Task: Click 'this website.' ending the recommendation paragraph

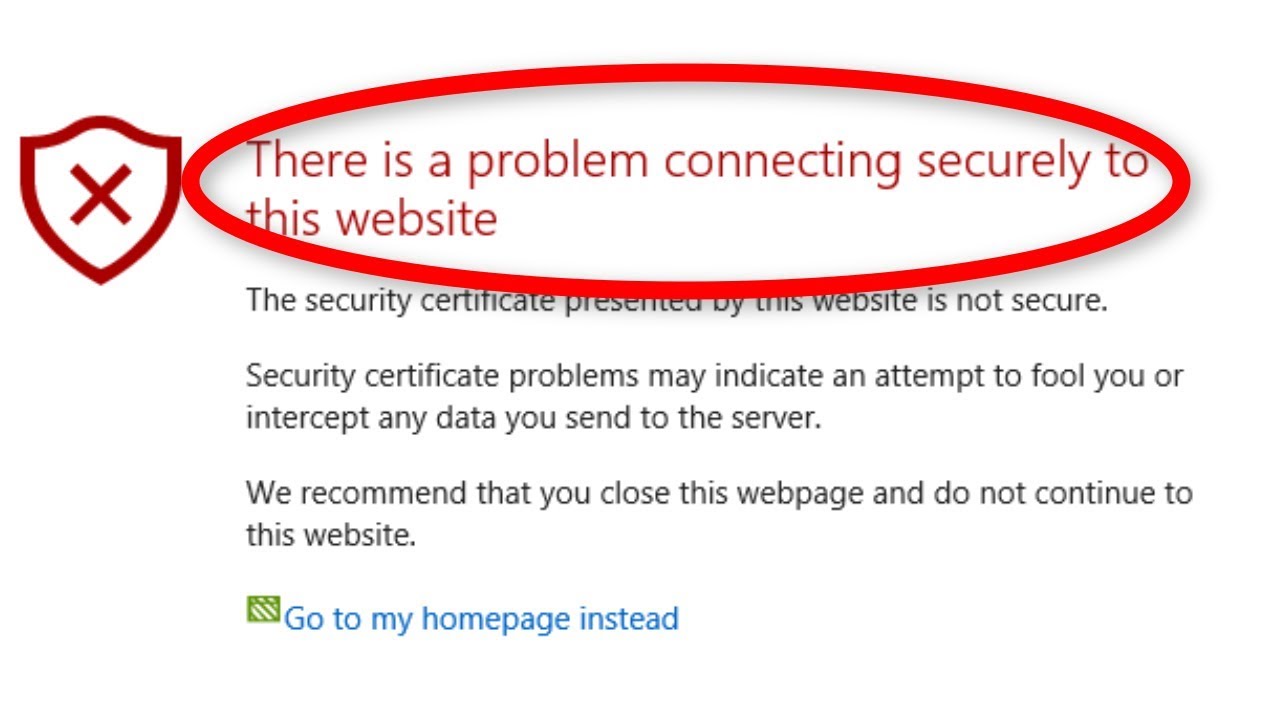Action: coord(331,535)
